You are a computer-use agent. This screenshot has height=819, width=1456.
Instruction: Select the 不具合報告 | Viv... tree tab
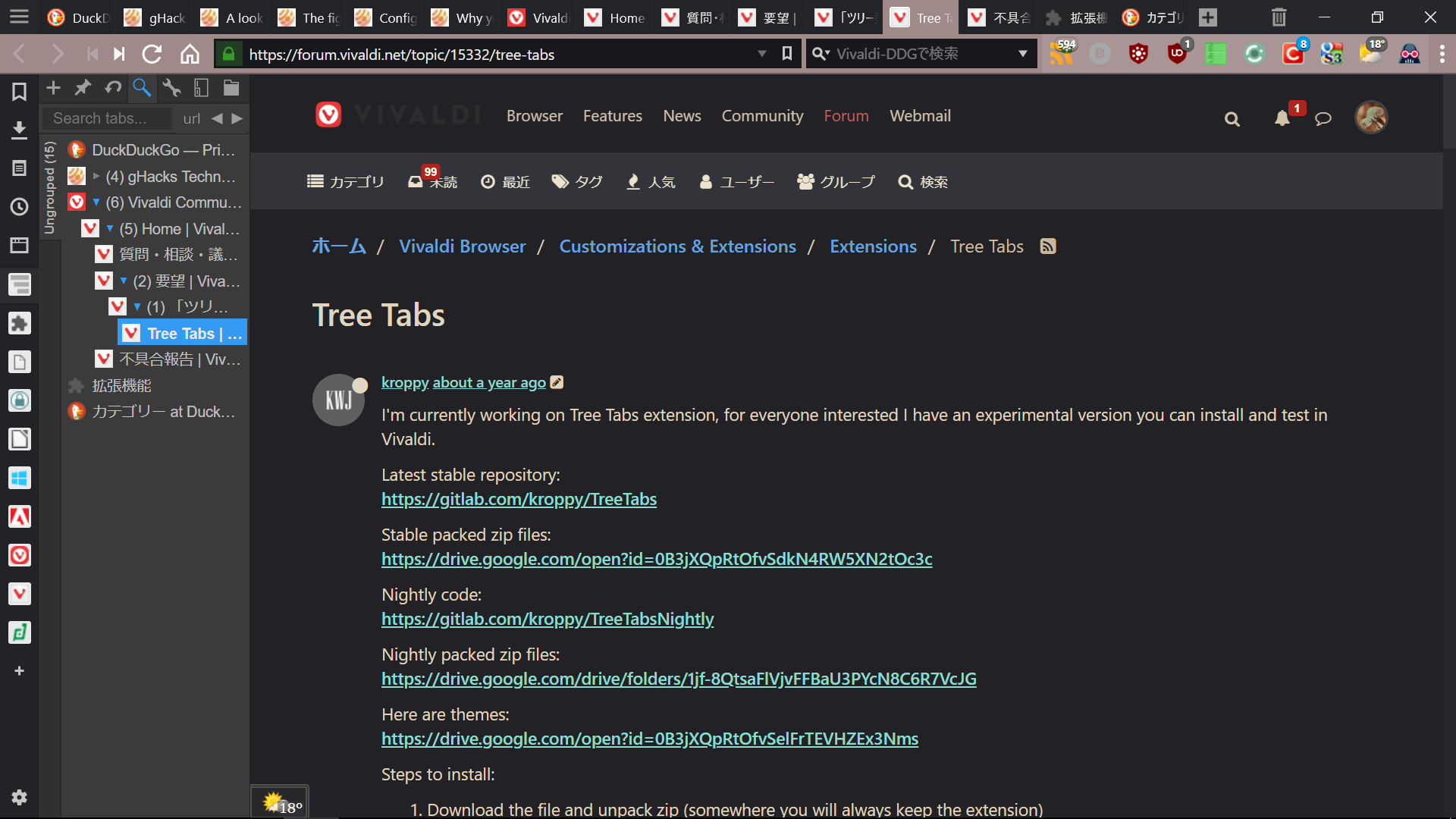(168, 359)
